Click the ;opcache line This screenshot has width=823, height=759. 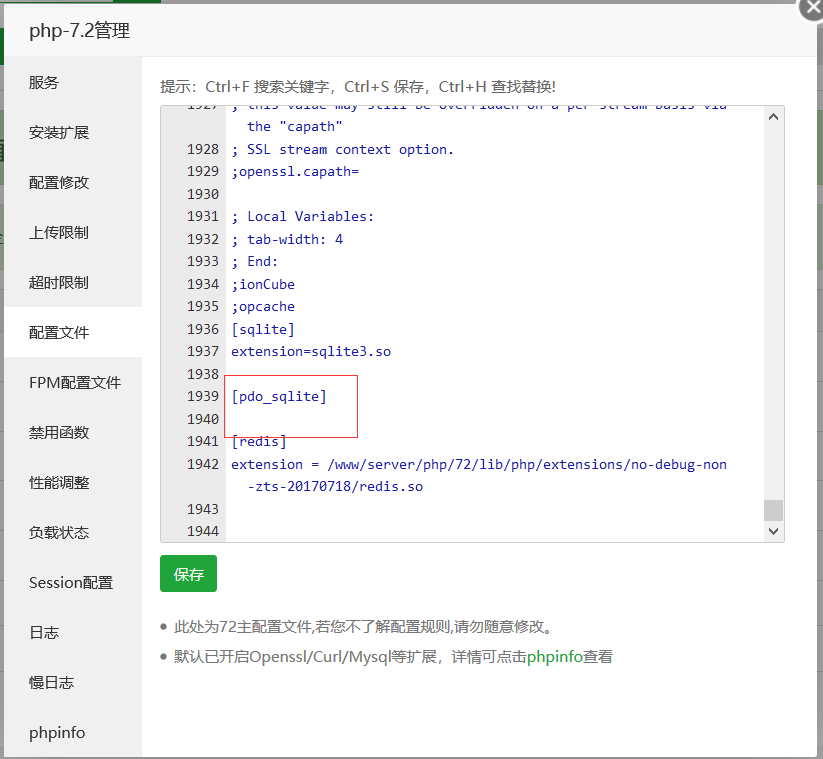tap(263, 307)
